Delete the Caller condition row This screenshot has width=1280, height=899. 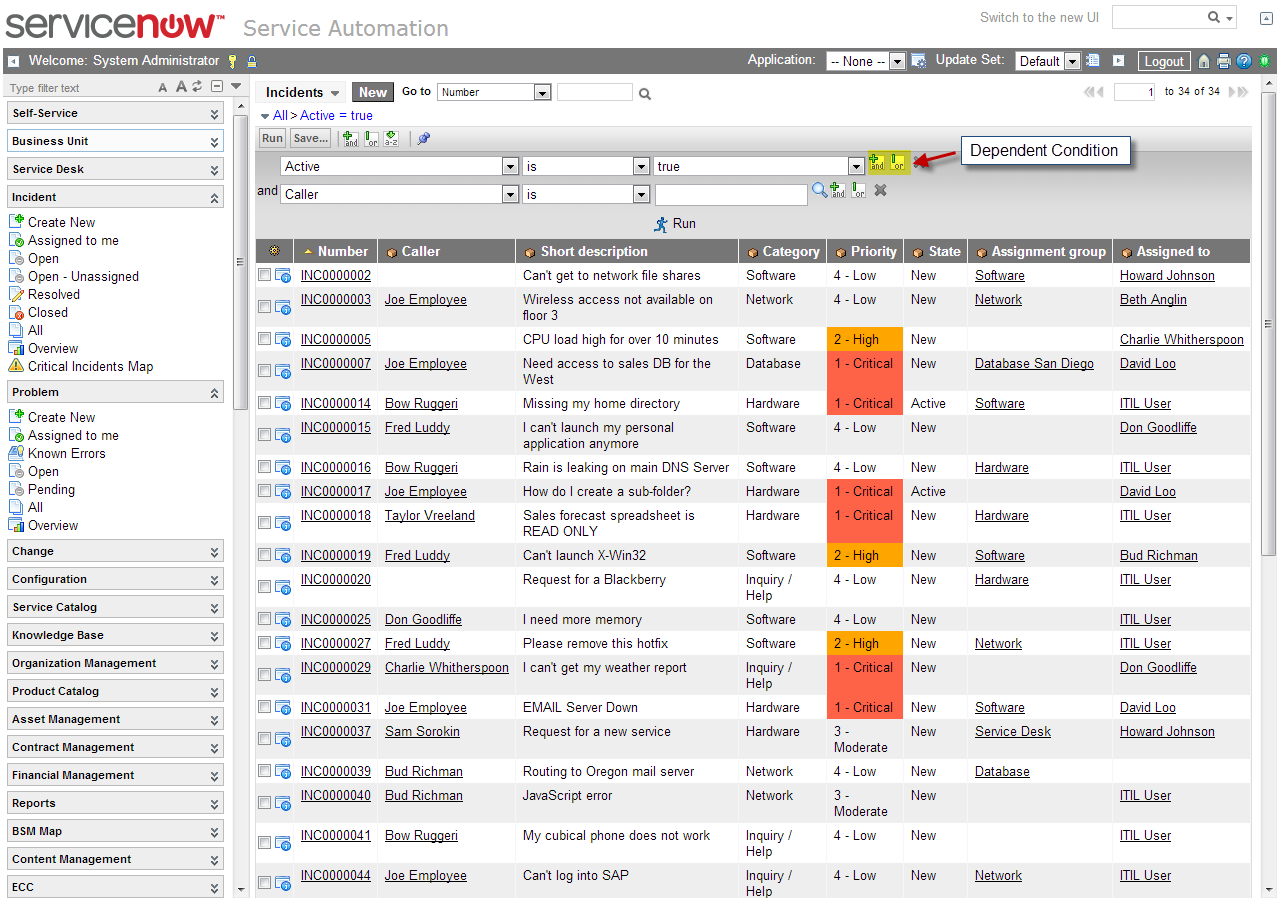point(880,190)
